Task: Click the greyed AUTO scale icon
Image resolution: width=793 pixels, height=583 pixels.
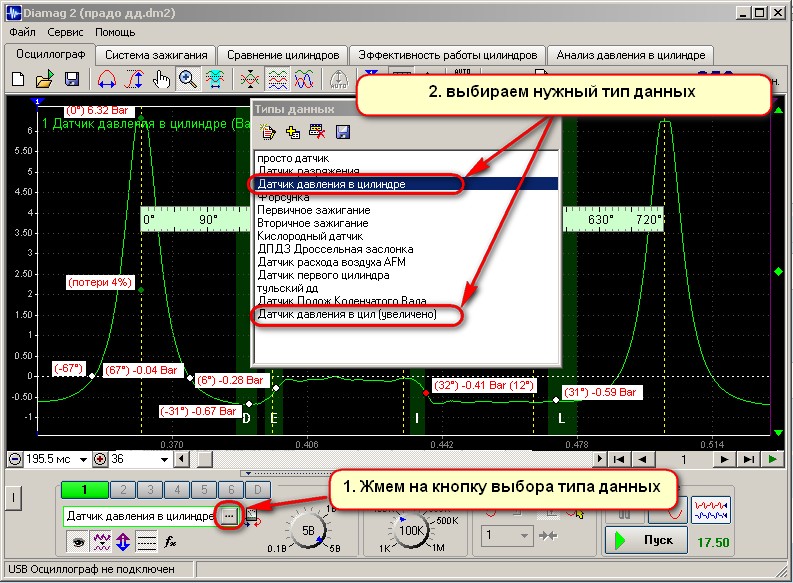Action: click(x=338, y=80)
